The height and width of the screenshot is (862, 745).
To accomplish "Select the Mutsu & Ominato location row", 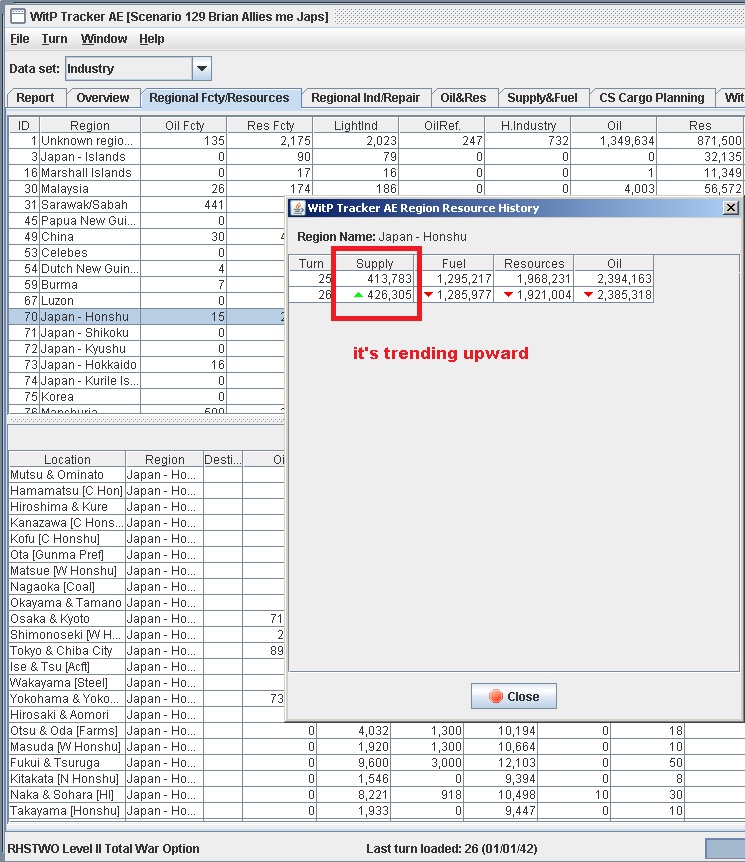I will click(147, 475).
